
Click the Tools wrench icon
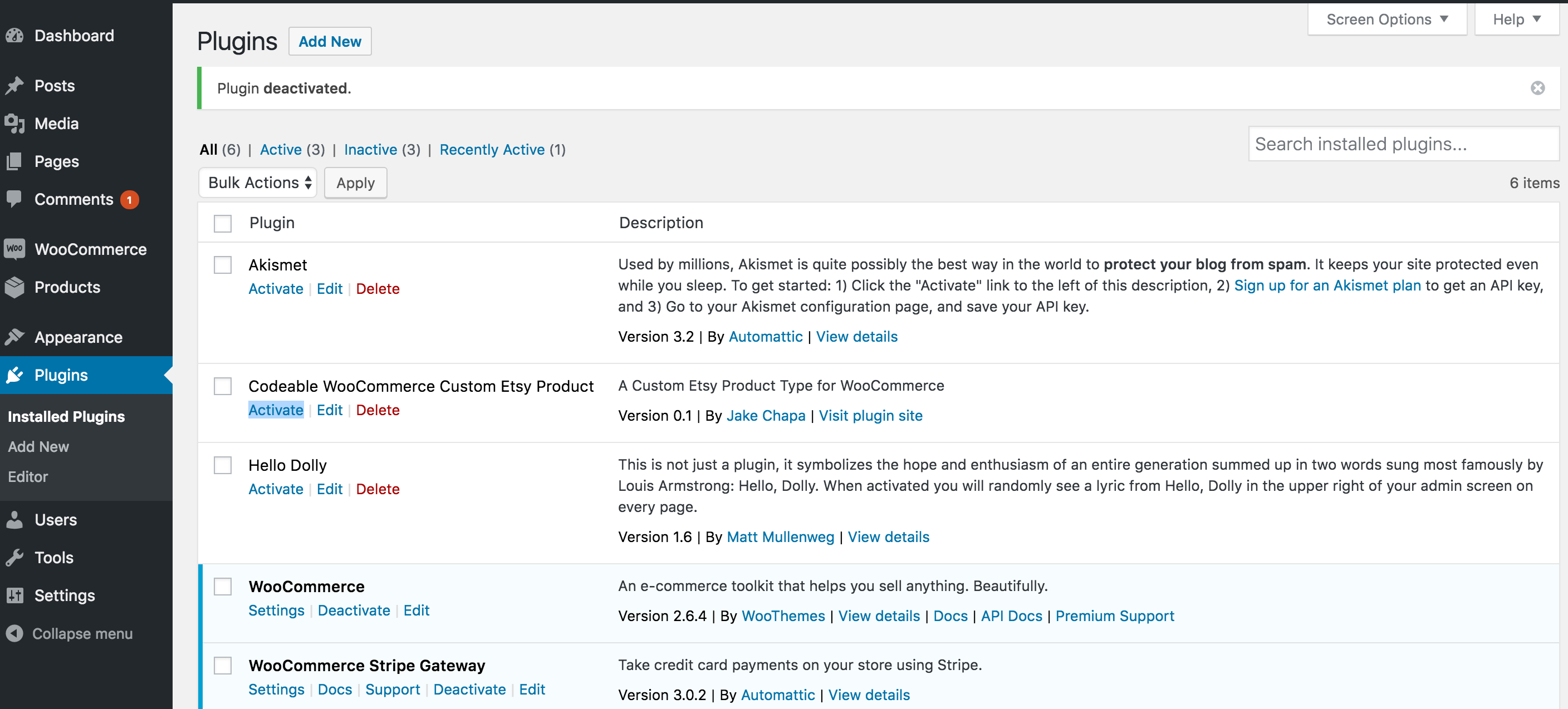coord(14,557)
